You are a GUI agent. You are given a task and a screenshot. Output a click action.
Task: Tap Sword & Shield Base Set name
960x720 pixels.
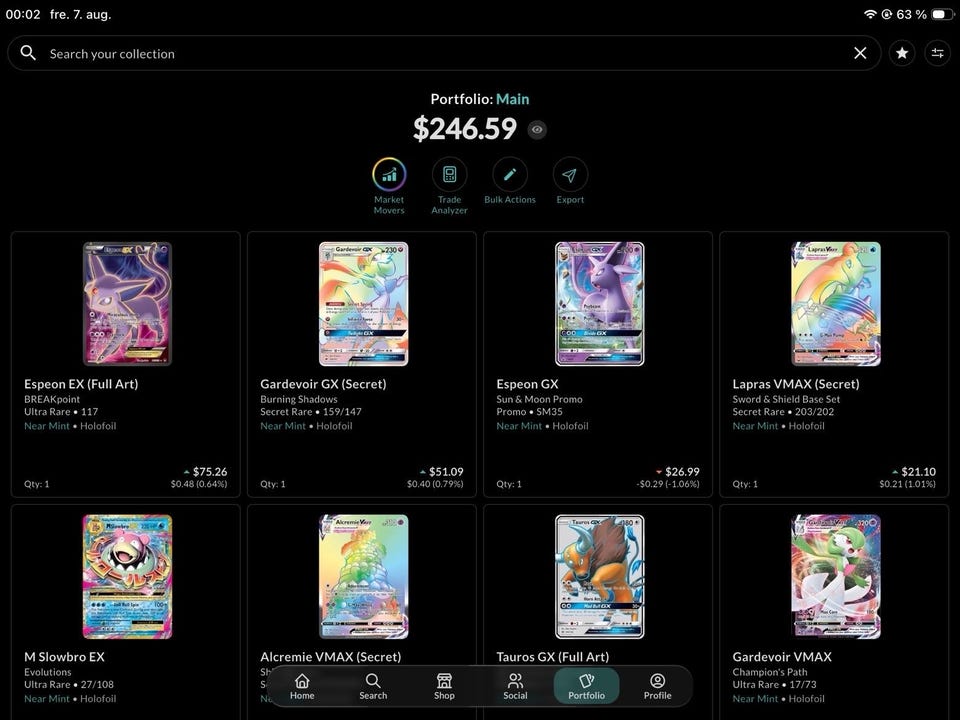(x=786, y=399)
